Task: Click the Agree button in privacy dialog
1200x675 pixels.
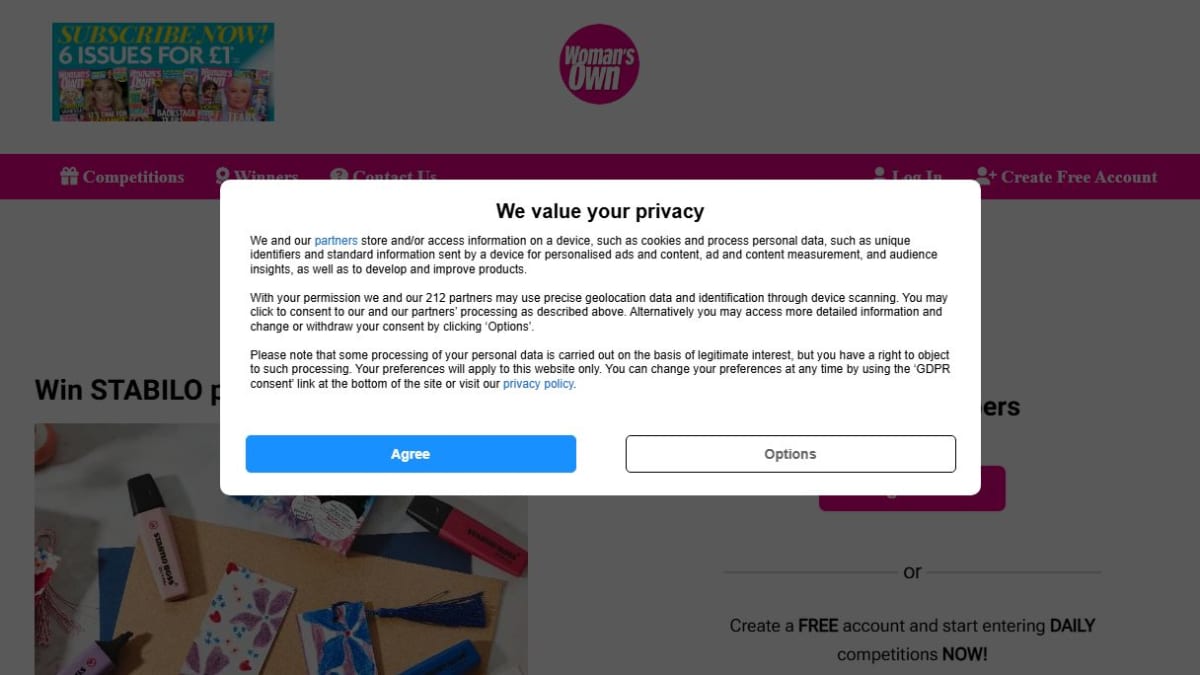Action: [410, 454]
